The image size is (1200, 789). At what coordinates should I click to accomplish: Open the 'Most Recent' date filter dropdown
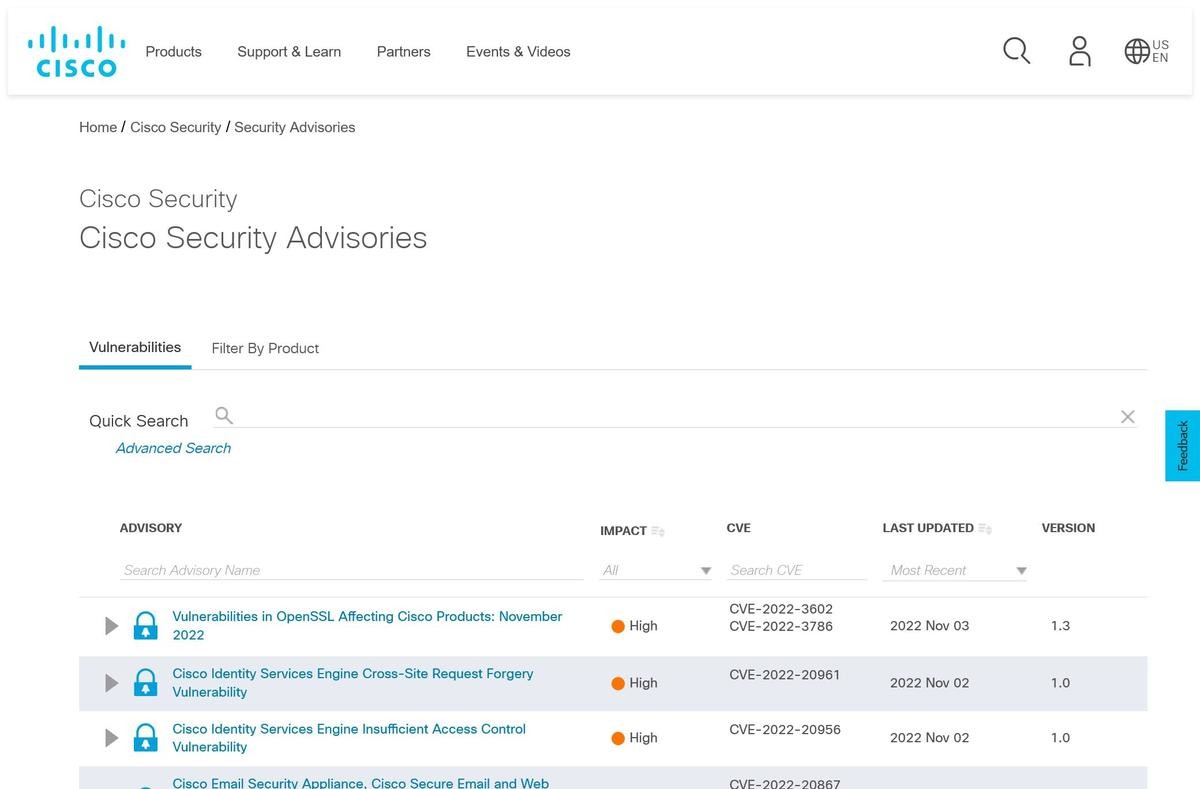957,570
